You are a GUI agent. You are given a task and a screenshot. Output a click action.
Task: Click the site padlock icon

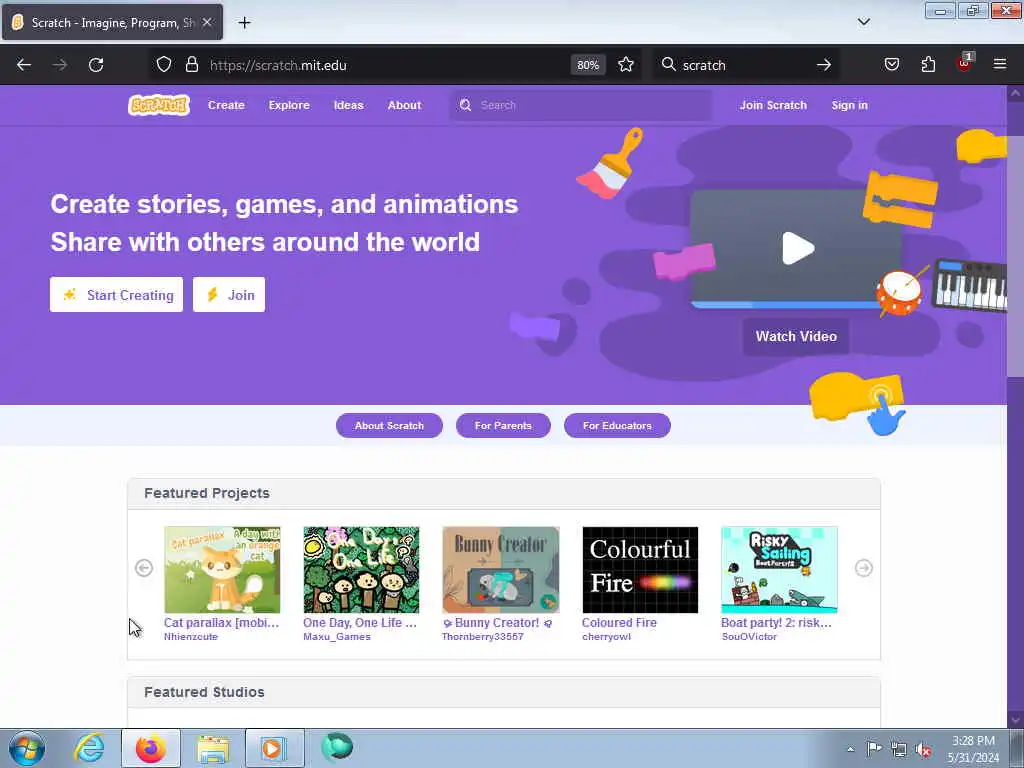tap(191, 65)
